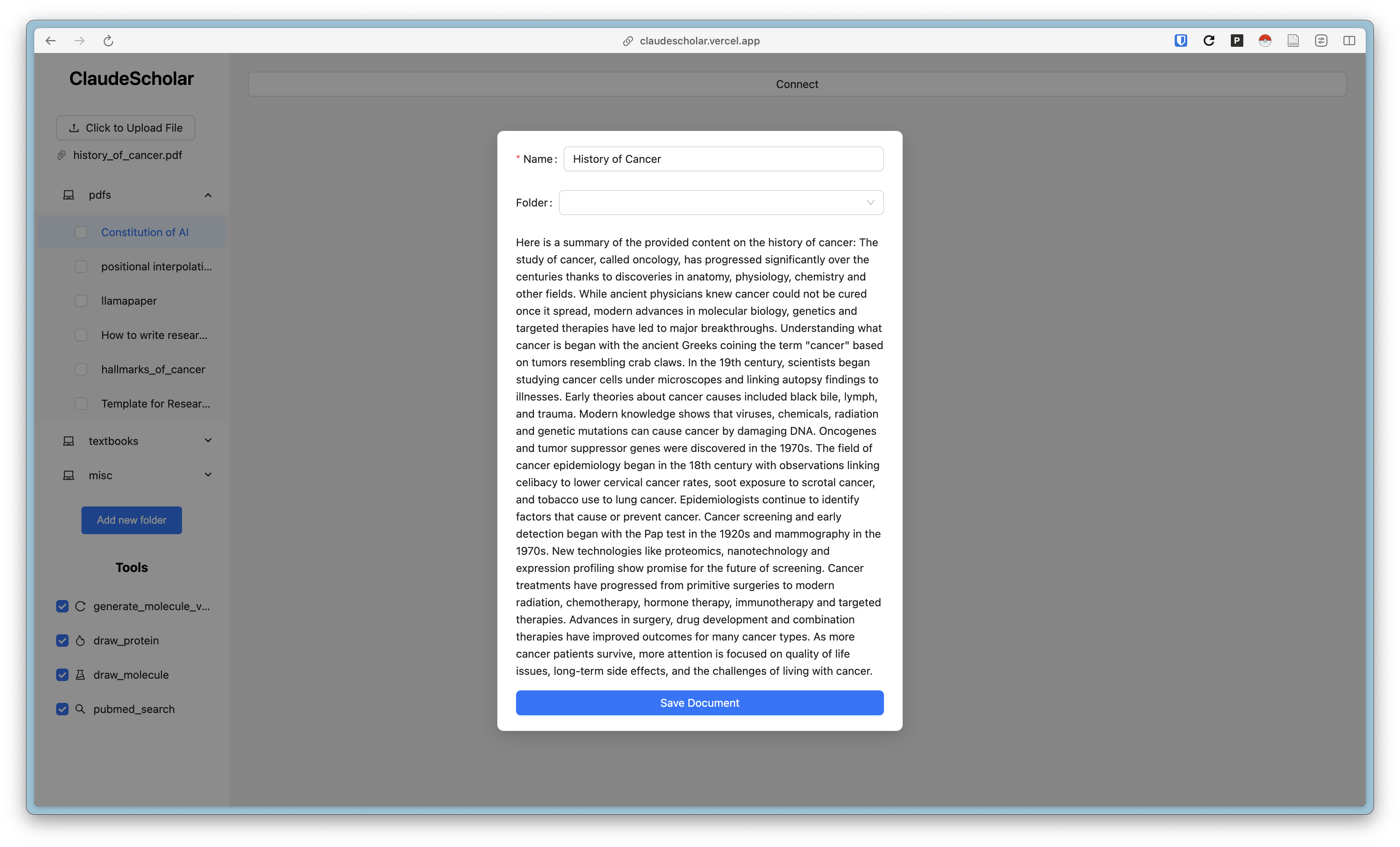Click the browser back arrow icon

tap(51, 41)
